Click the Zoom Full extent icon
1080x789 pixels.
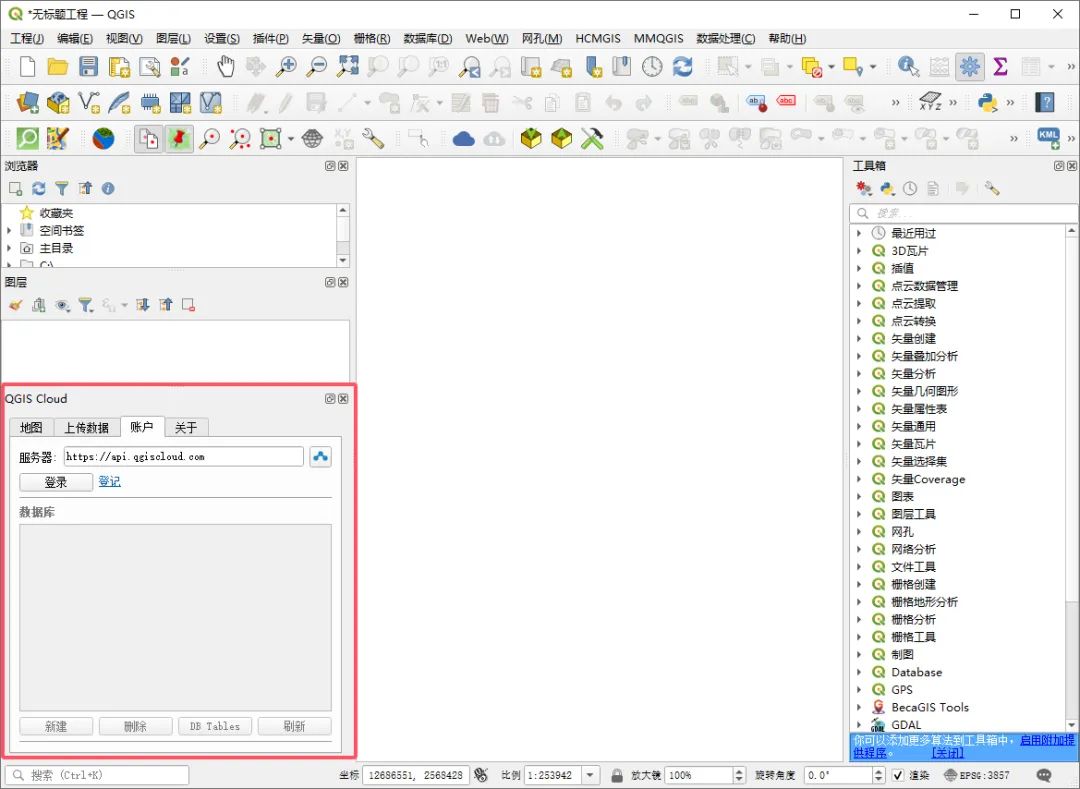pyautogui.click(x=347, y=67)
